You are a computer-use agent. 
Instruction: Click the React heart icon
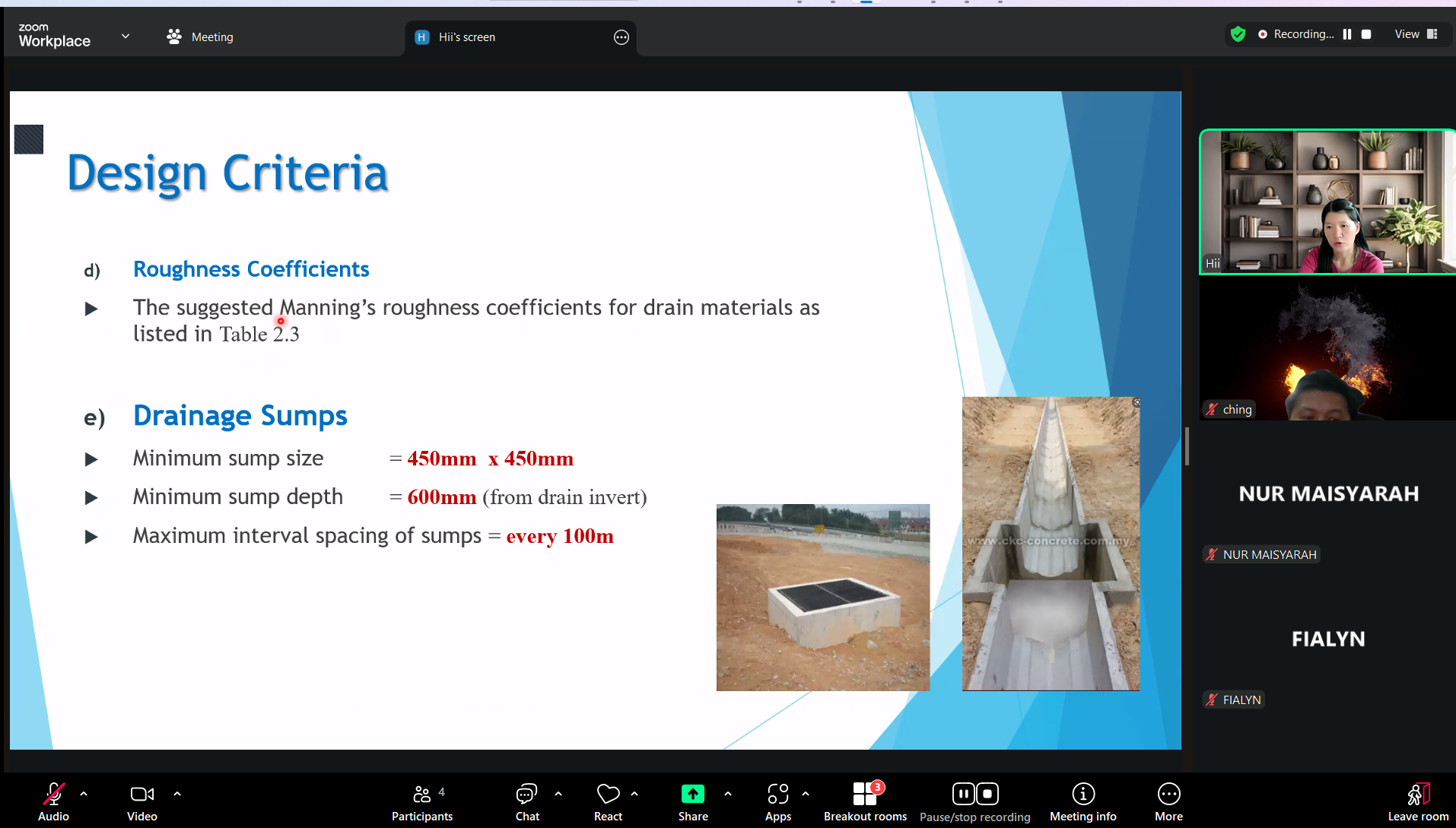coord(608,795)
